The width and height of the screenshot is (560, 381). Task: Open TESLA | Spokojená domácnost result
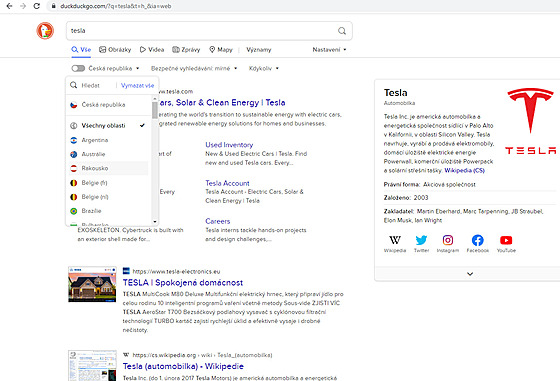coord(183,282)
